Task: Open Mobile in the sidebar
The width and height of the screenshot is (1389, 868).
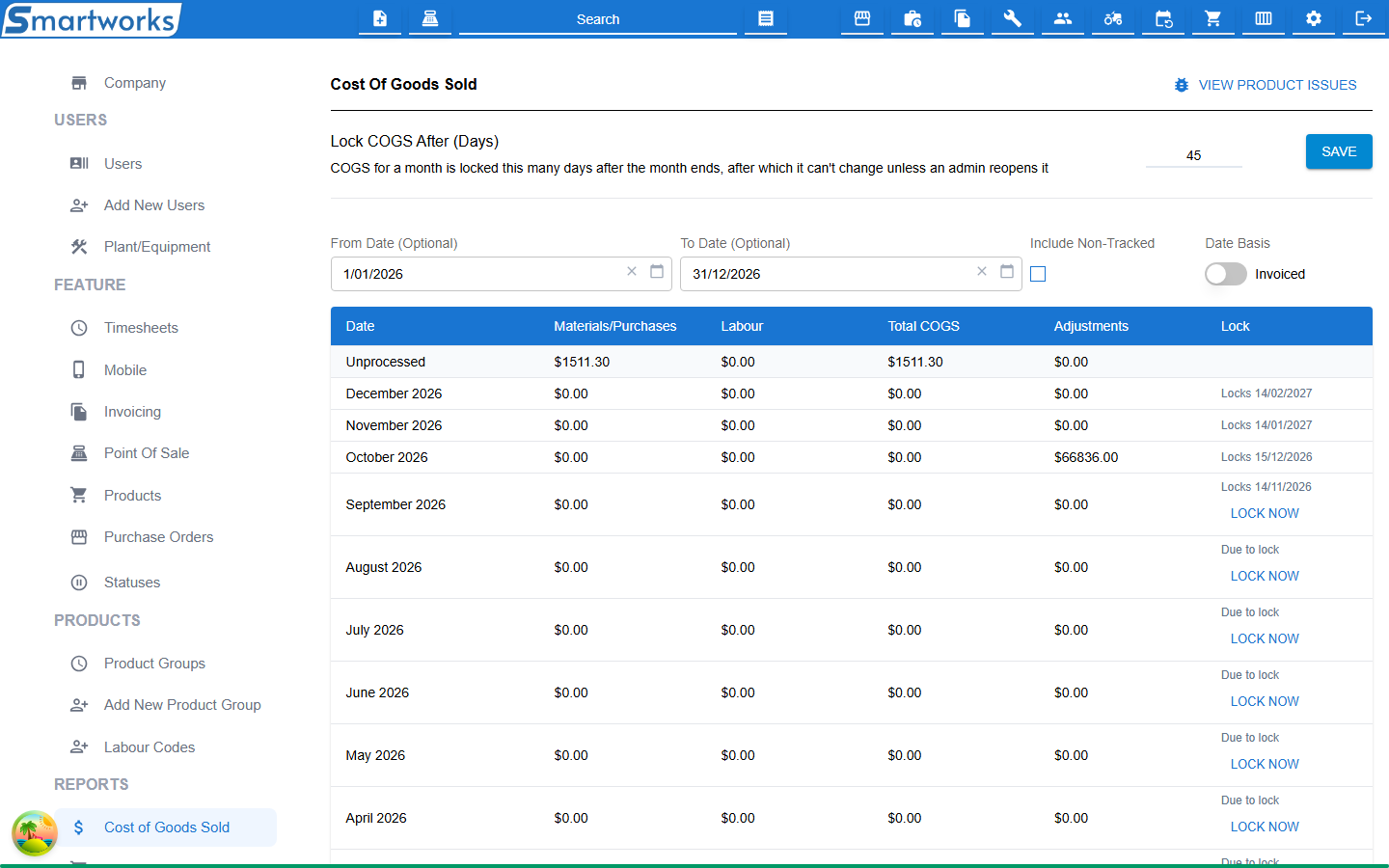Action: pos(125,370)
